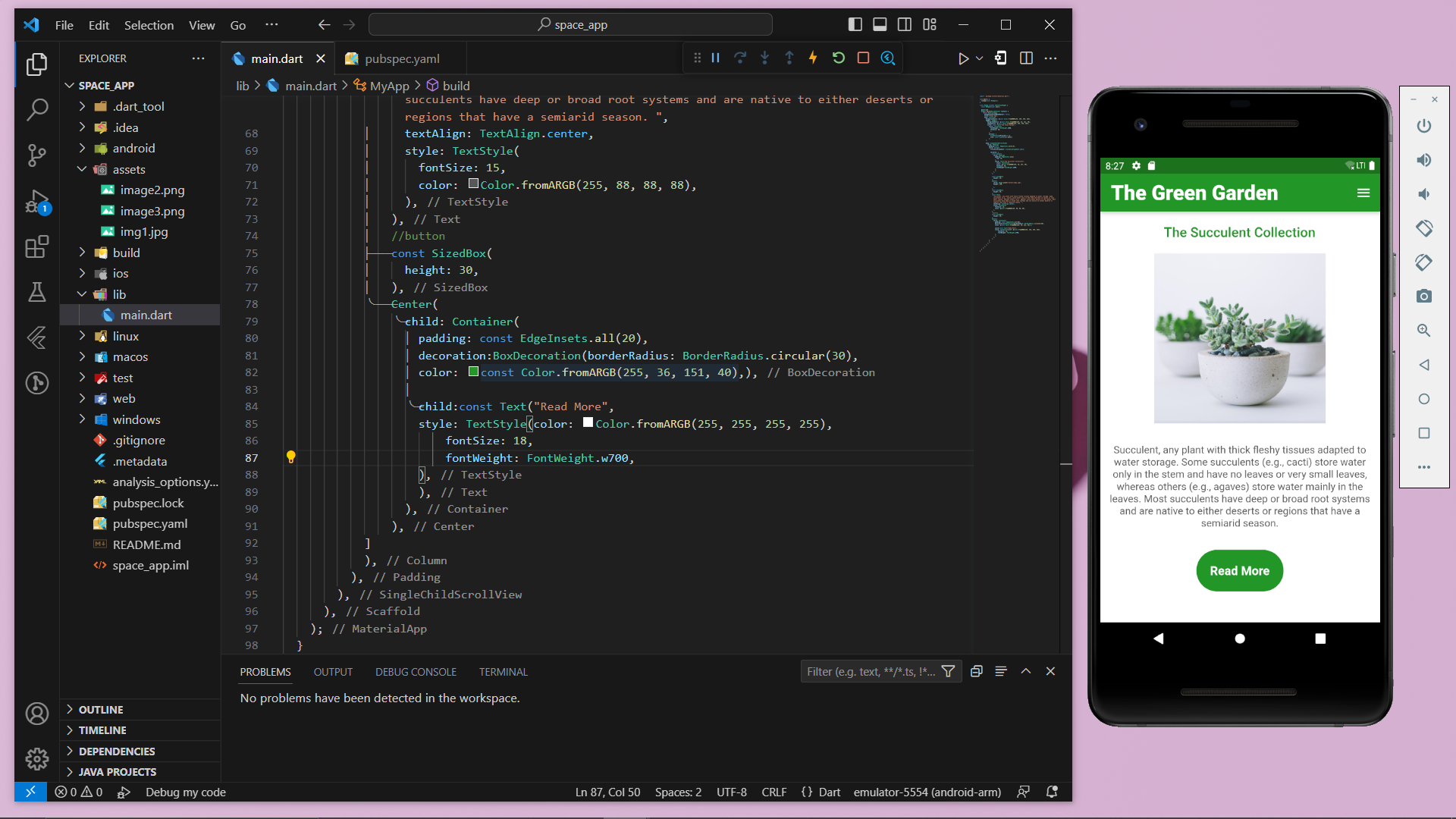Expand the OUTLINE section
This screenshot has width=1456, height=819.
(101, 709)
